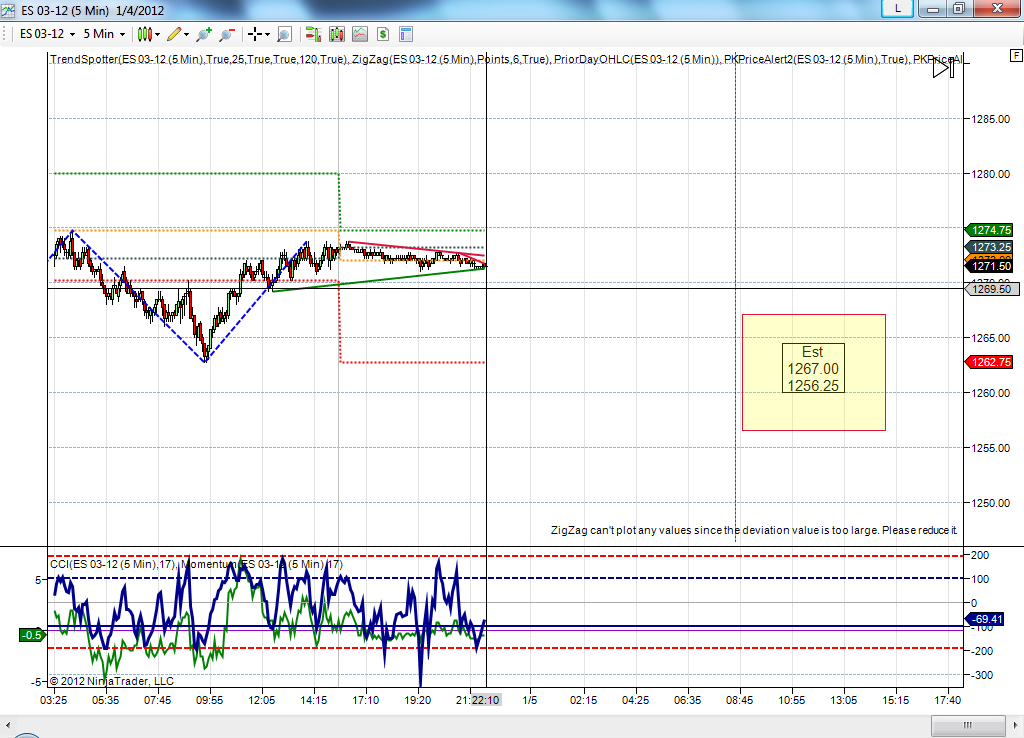Click the F fixed scale button
This screenshot has height=738, width=1024.
(x=1016, y=56)
